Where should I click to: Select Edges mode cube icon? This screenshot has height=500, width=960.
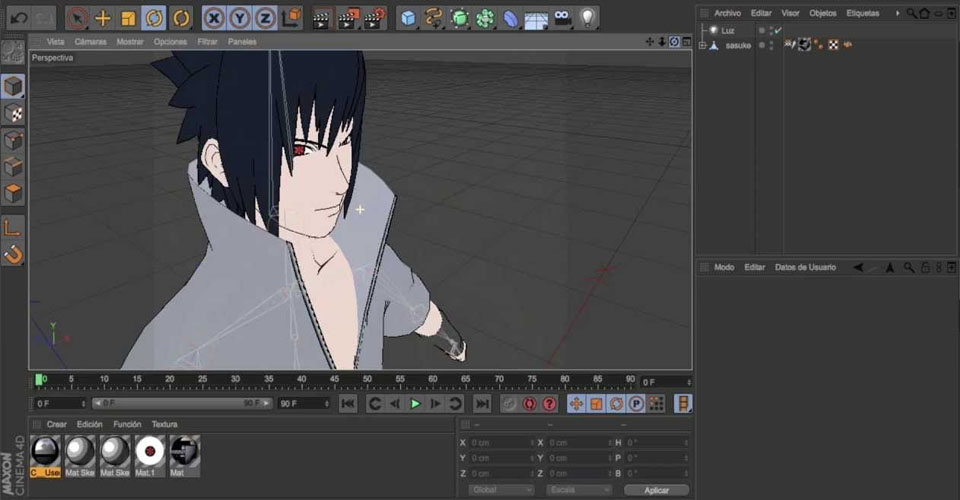(x=13, y=167)
